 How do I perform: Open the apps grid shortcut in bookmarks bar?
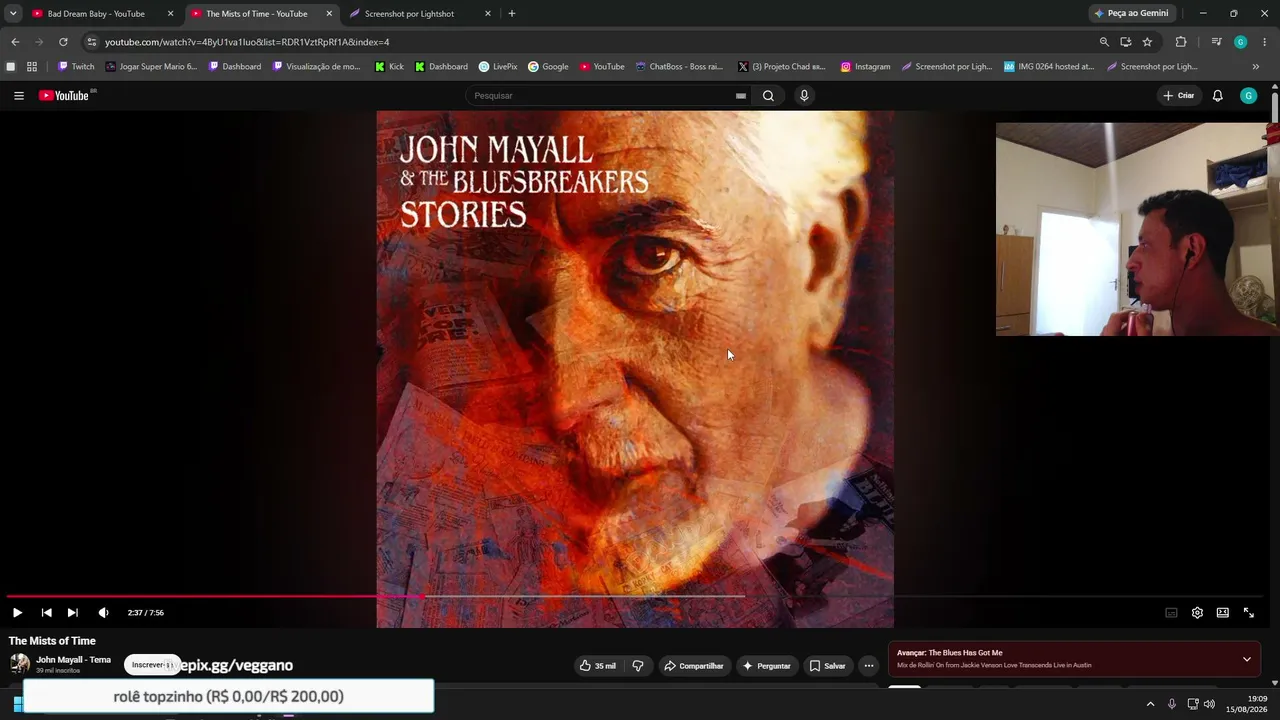(x=32, y=67)
